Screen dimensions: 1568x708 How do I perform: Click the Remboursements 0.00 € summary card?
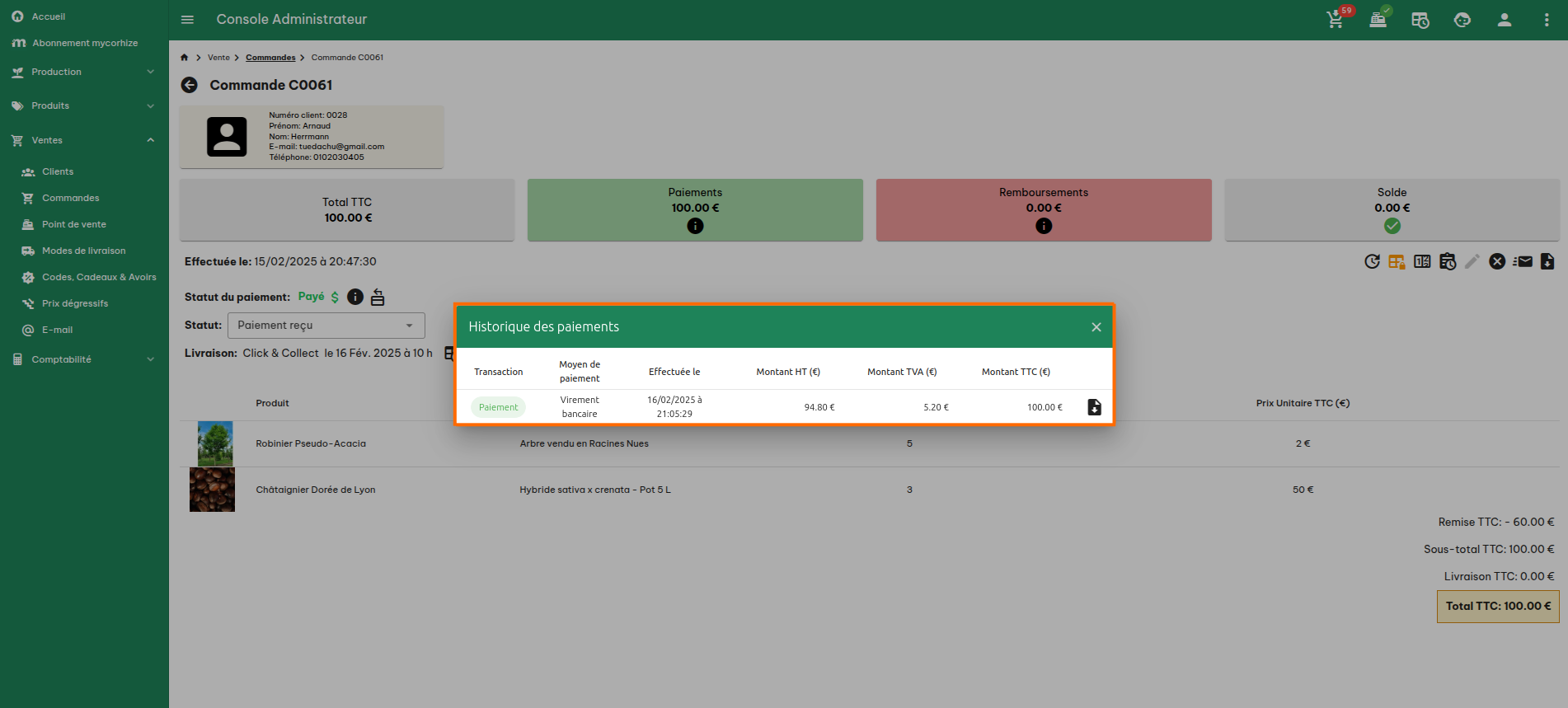[x=1044, y=210]
